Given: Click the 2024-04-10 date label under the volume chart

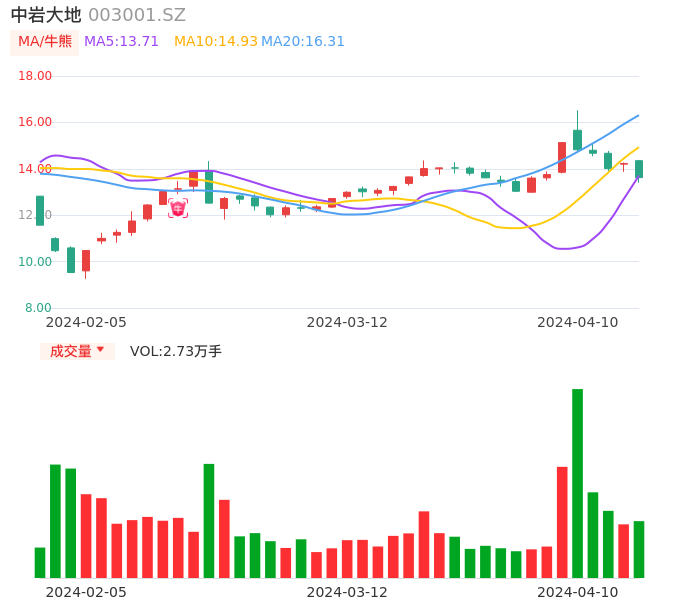Looking at the screenshot, I should point(577,592).
